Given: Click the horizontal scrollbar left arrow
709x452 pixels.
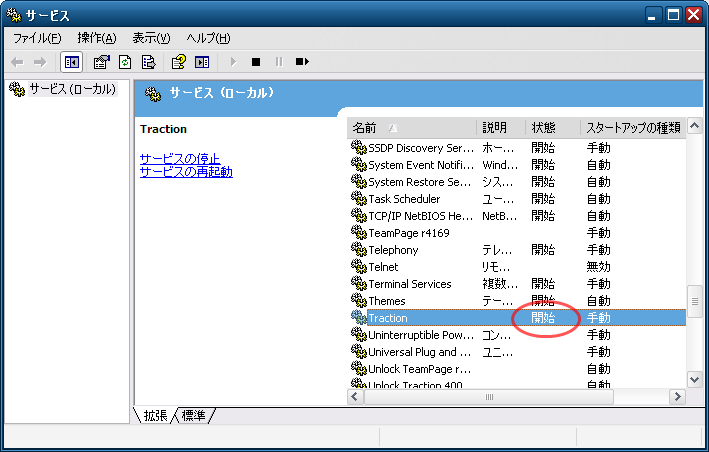Looking at the screenshot, I should coord(355,397).
